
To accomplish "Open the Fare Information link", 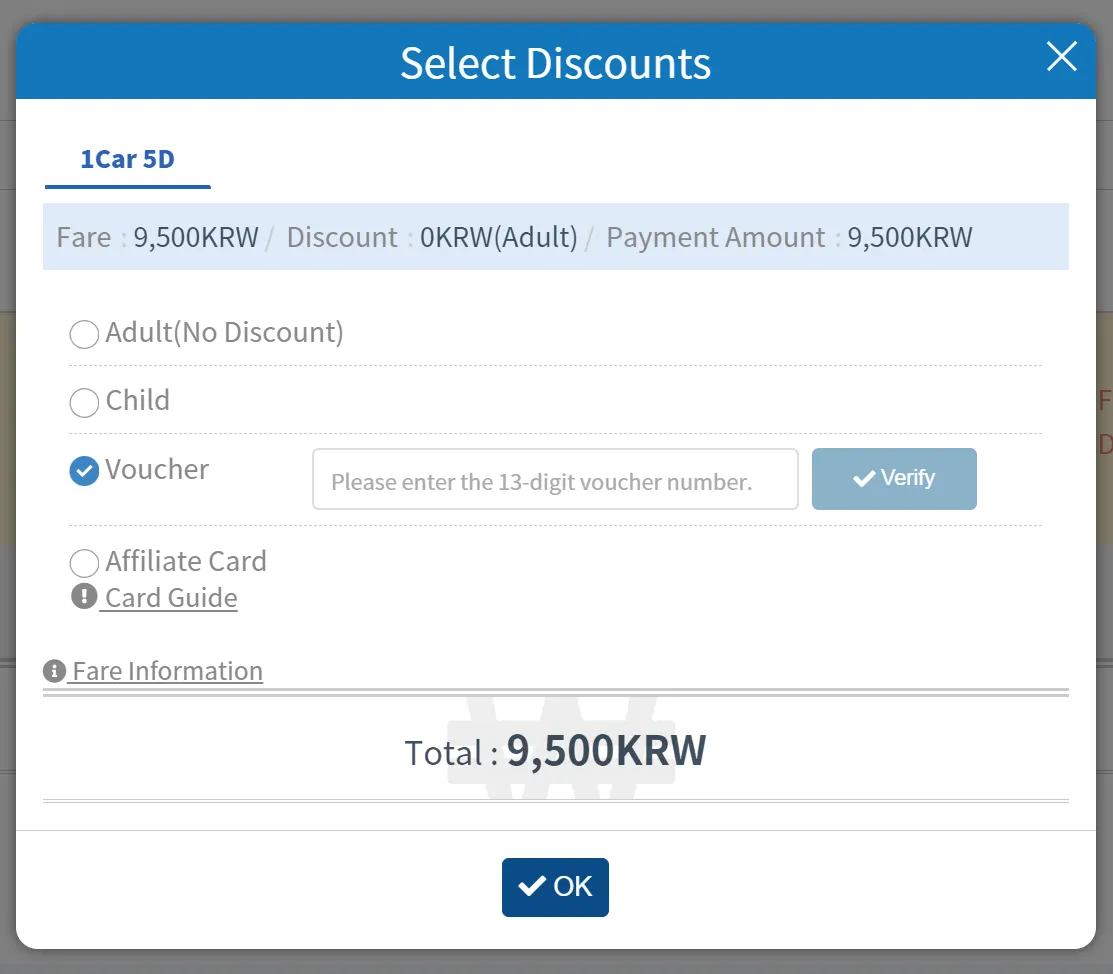I will click(x=167, y=671).
